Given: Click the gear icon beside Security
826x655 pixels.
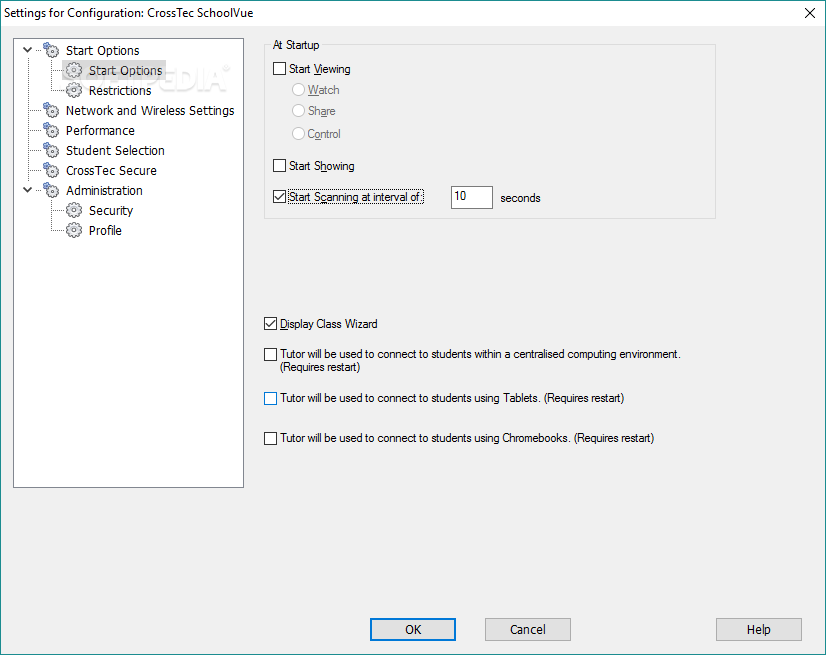Looking at the screenshot, I should click(74, 210).
